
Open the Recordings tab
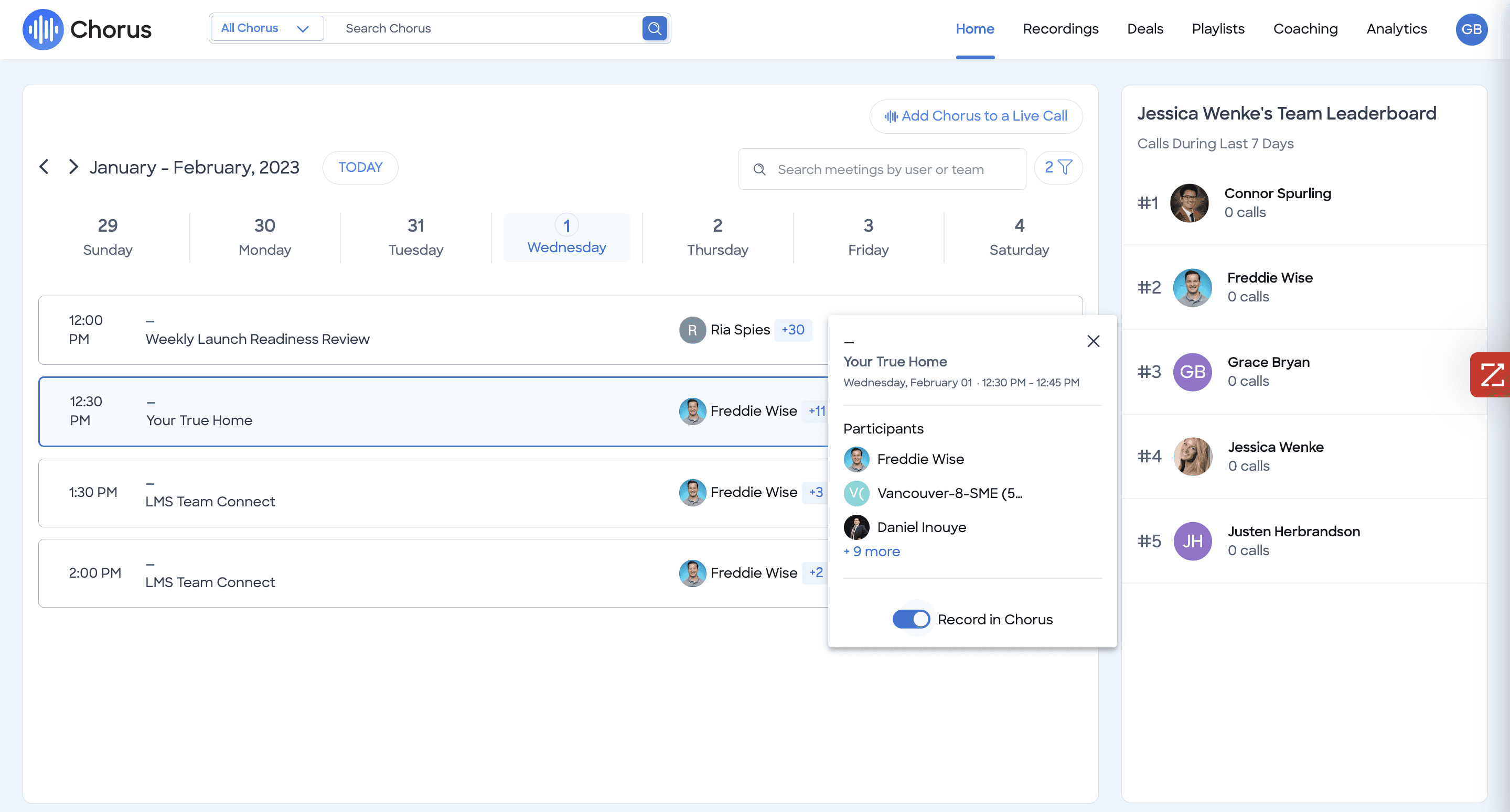point(1061,29)
